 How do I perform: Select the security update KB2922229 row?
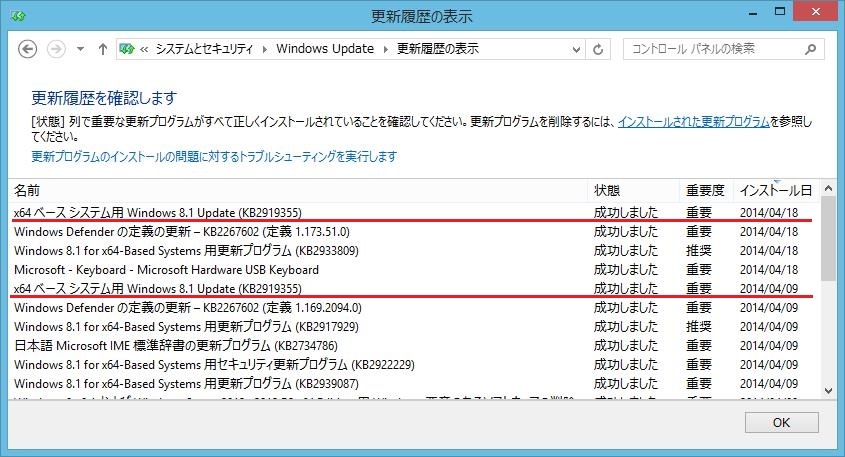click(x=414, y=365)
